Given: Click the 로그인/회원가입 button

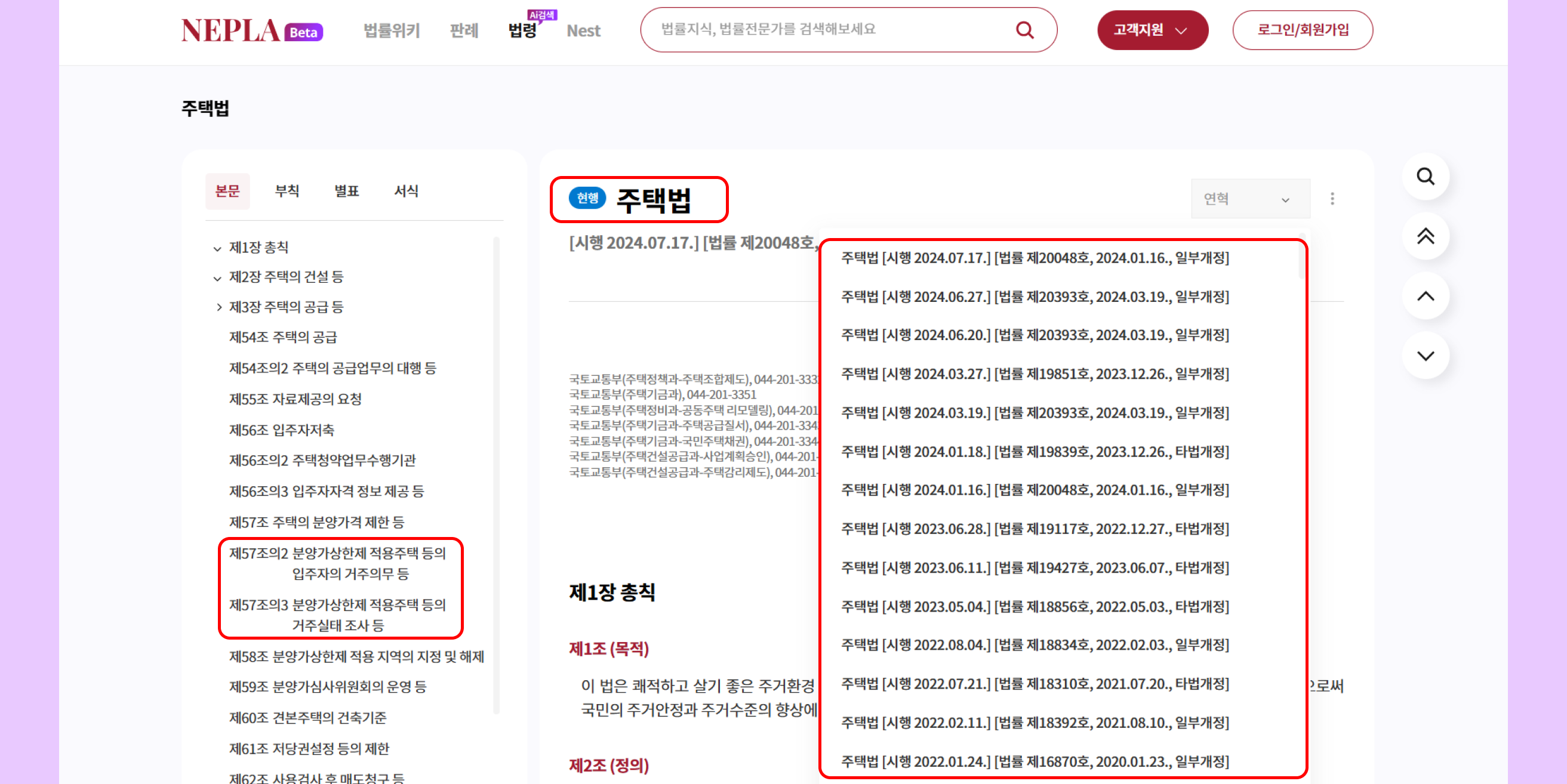Looking at the screenshot, I should pyautogui.click(x=1302, y=30).
